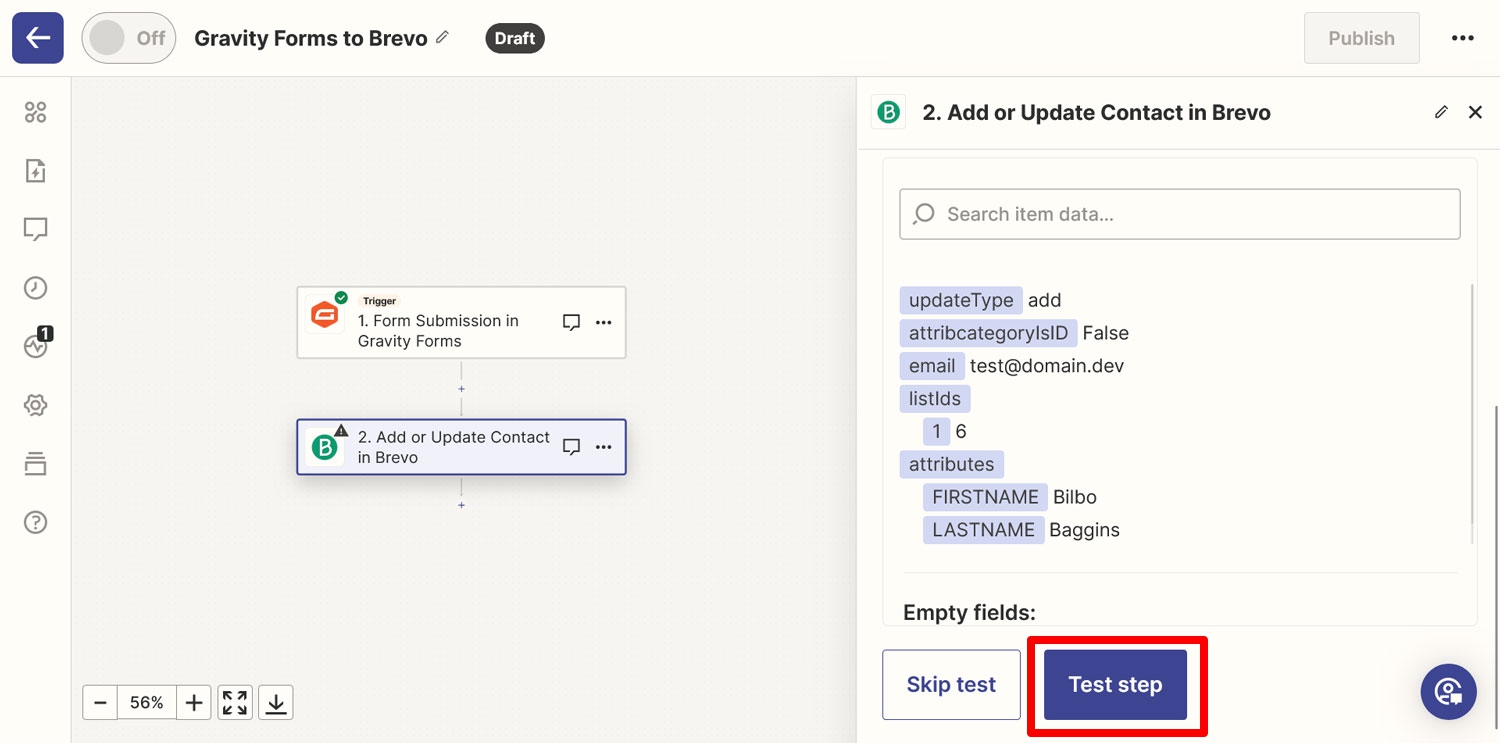Select the Gravity Forms trigger step
The width and height of the screenshot is (1500, 743).
point(461,323)
